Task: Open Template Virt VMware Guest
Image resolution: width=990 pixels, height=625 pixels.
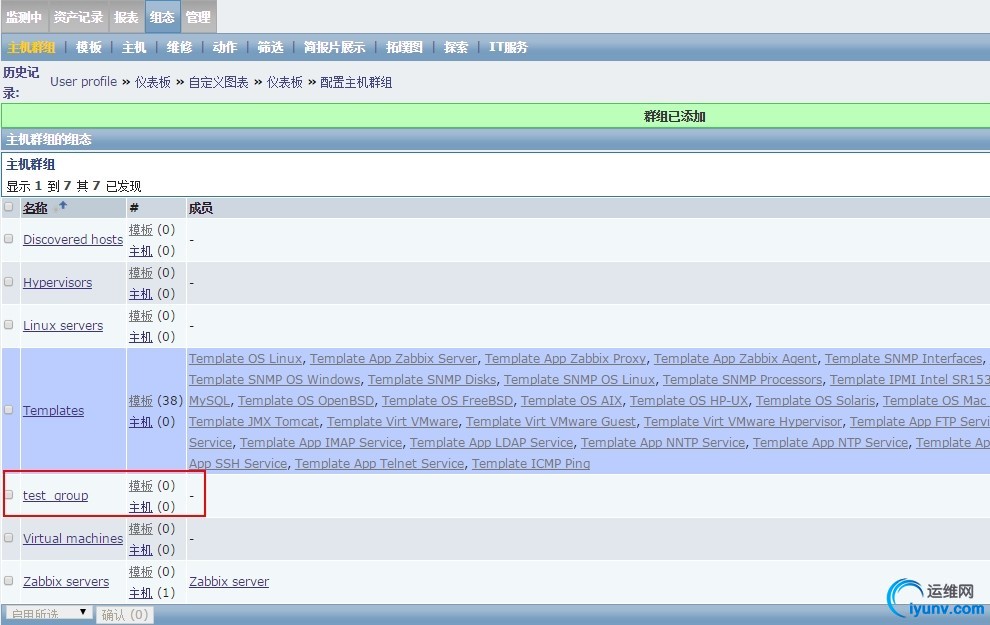Action: pyautogui.click(x=551, y=421)
